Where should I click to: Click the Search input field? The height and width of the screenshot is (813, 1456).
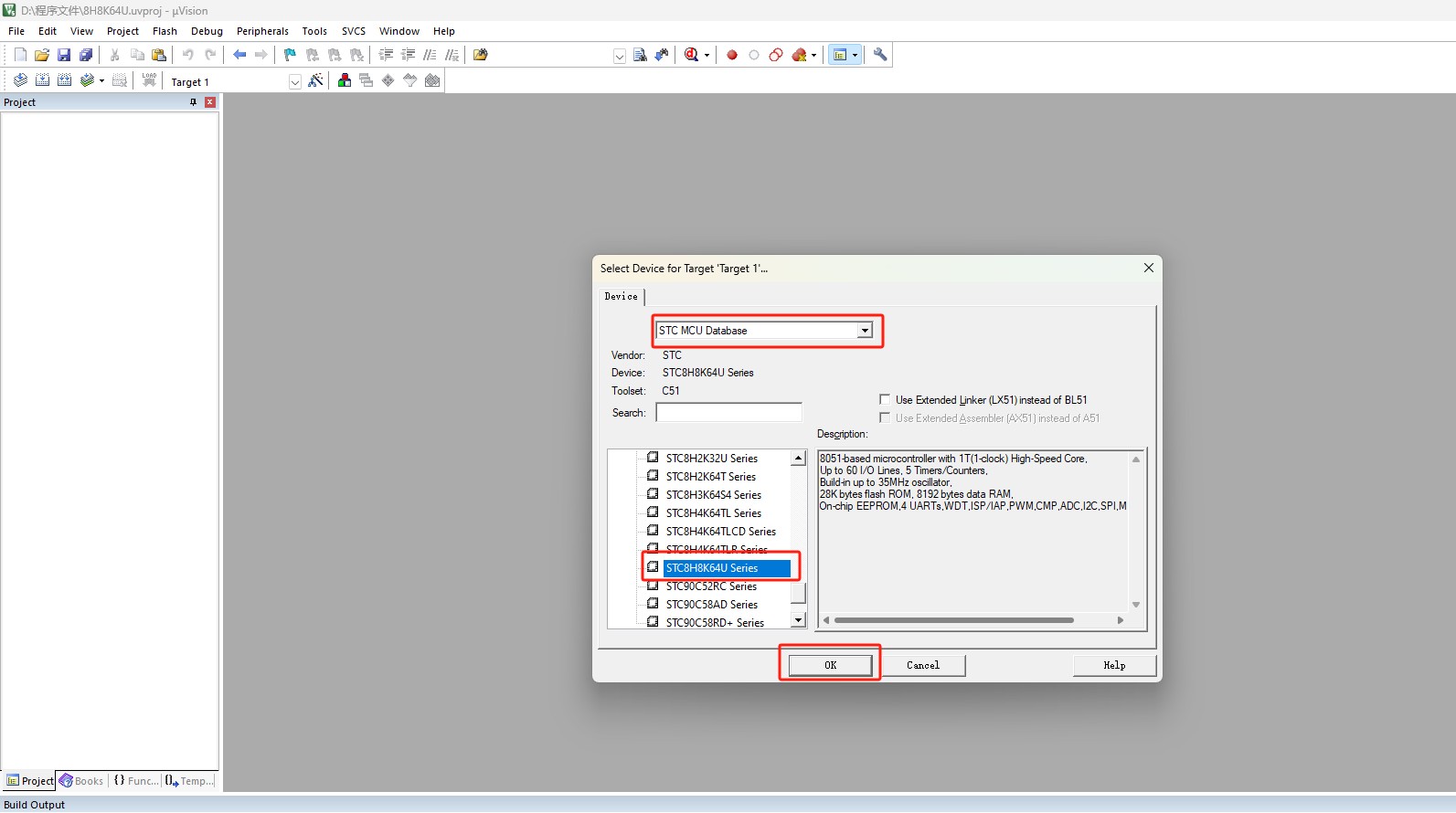[728, 413]
